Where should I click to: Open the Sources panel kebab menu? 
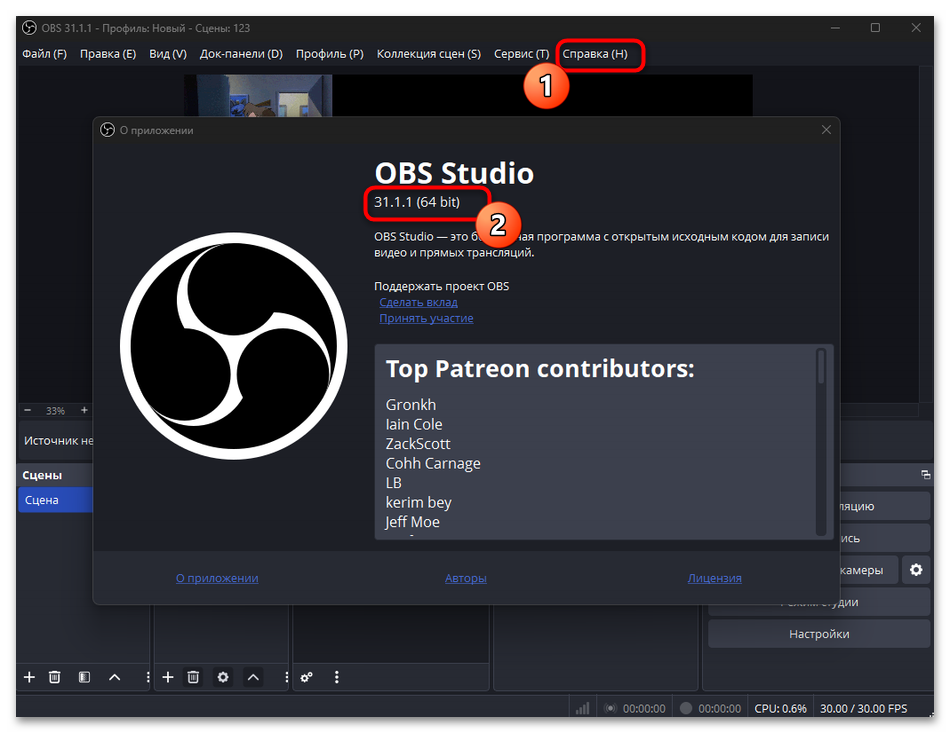tap(286, 677)
